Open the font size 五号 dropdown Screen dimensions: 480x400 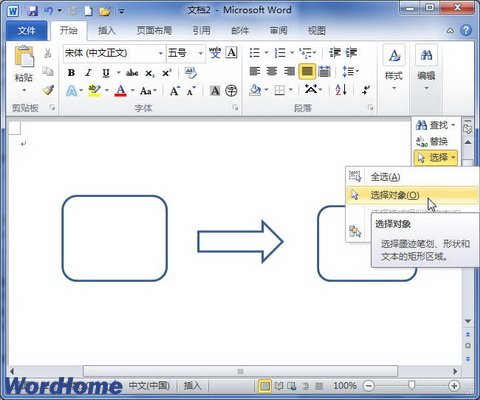[x=200, y=53]
